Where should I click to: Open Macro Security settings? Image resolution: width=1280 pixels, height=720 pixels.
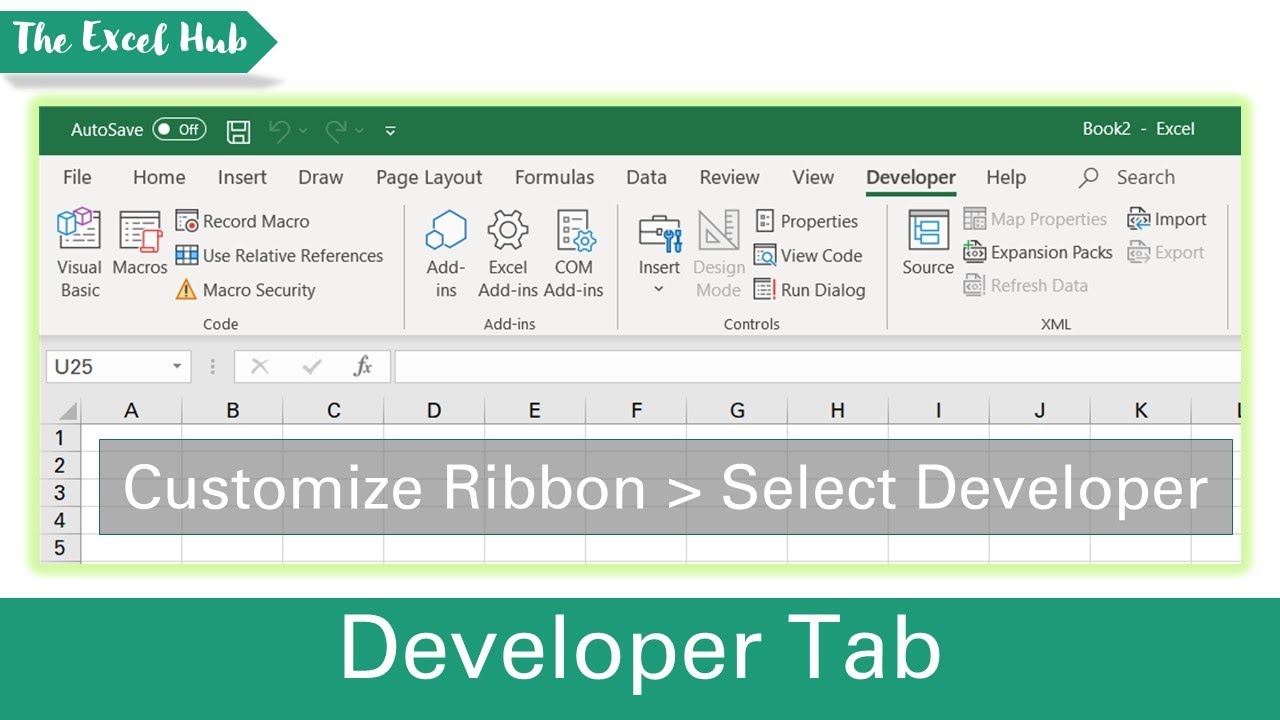[245, 290]
